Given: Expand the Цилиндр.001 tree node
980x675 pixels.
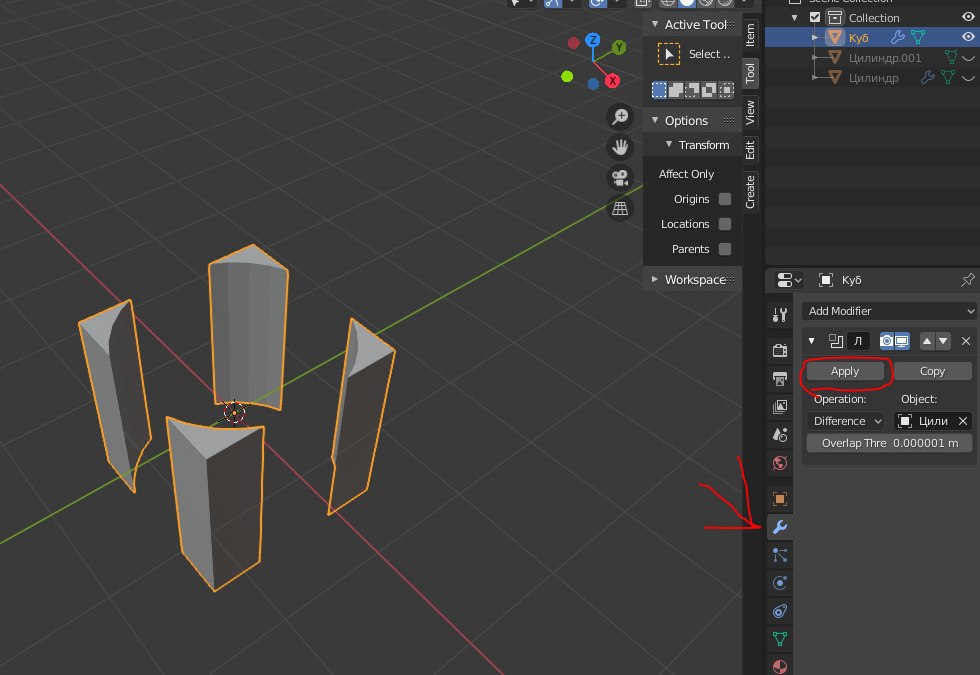Looking at the screenshot, I should [x=814, y=58].
